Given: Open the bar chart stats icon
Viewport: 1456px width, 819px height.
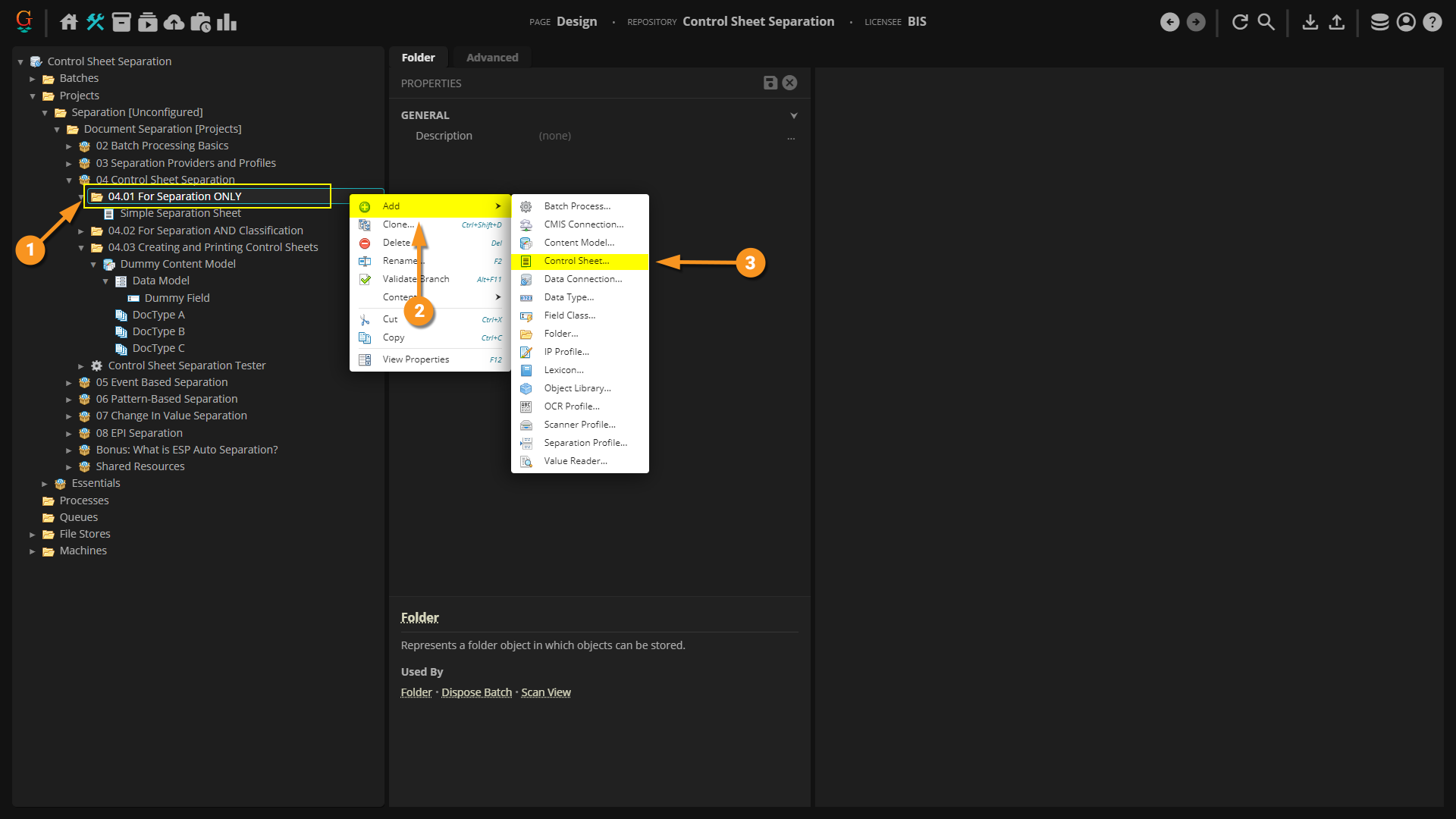Looking at the screenshot, I should pos(227,22).
